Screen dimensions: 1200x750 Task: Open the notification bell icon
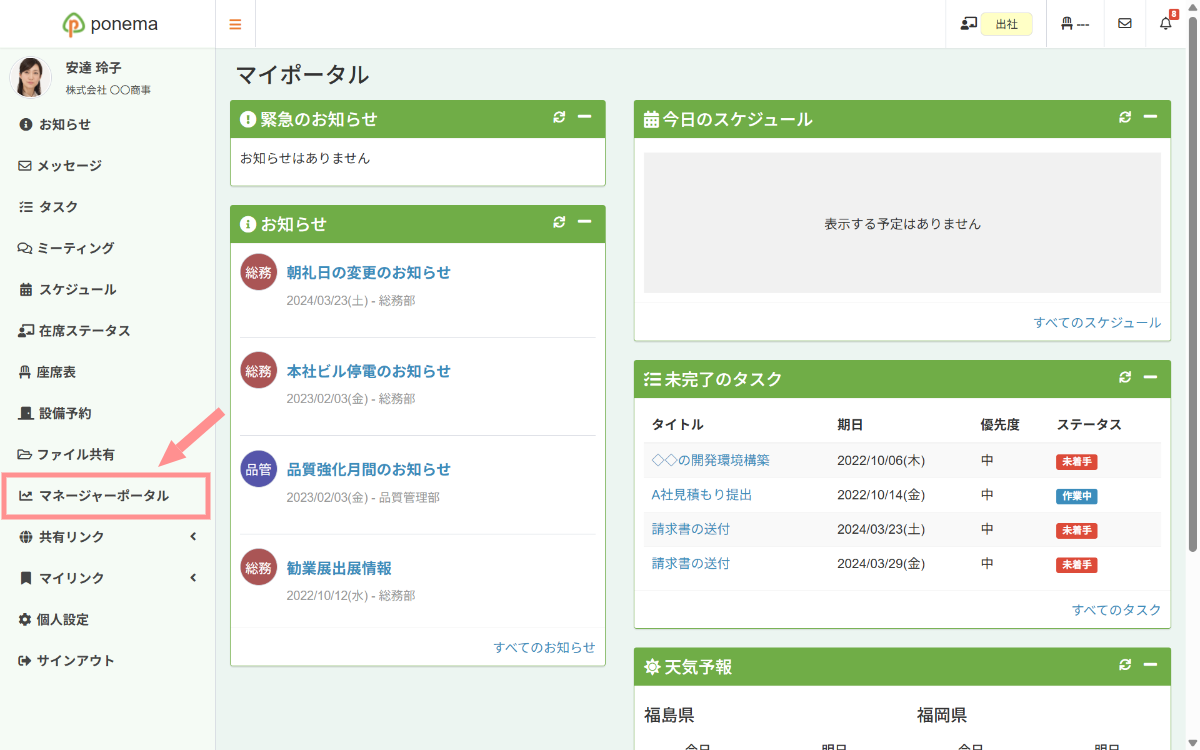pyautogui.click(x=1166, y=24)
